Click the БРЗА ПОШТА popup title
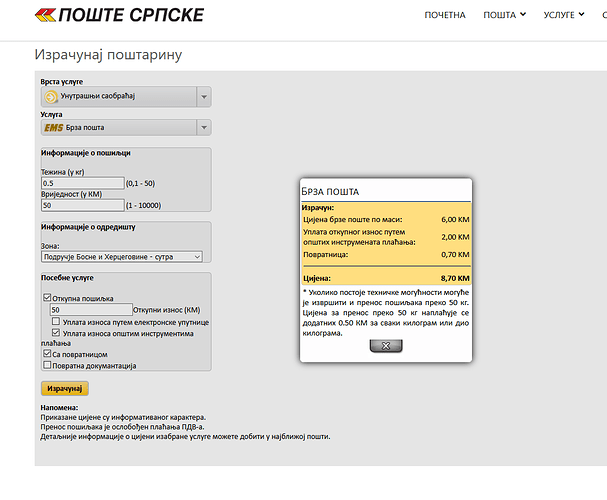Image resolution: width=607 pixels, height=500 pixels. (330, 192)
